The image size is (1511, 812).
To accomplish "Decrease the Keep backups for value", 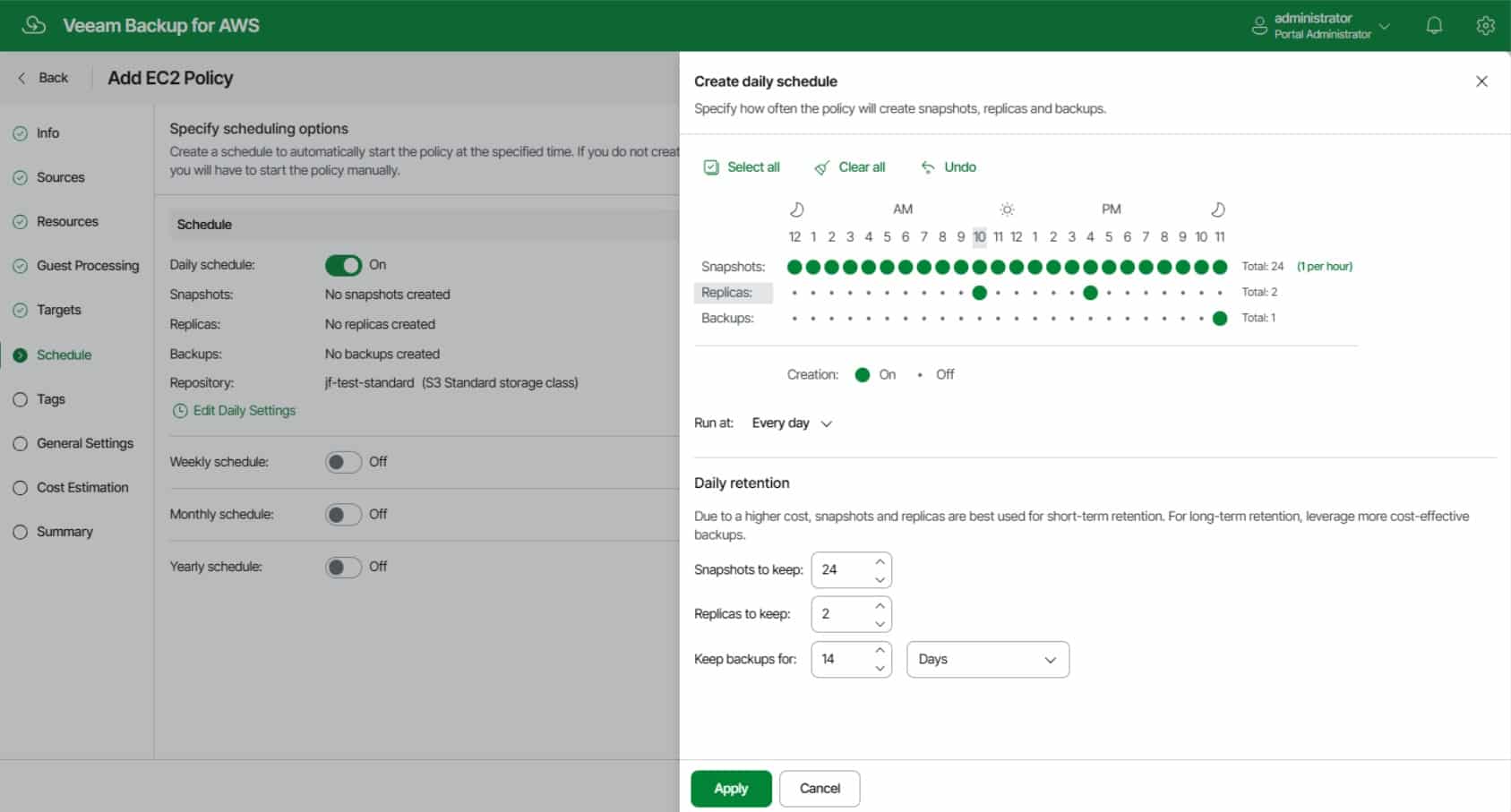I will 880,669.
